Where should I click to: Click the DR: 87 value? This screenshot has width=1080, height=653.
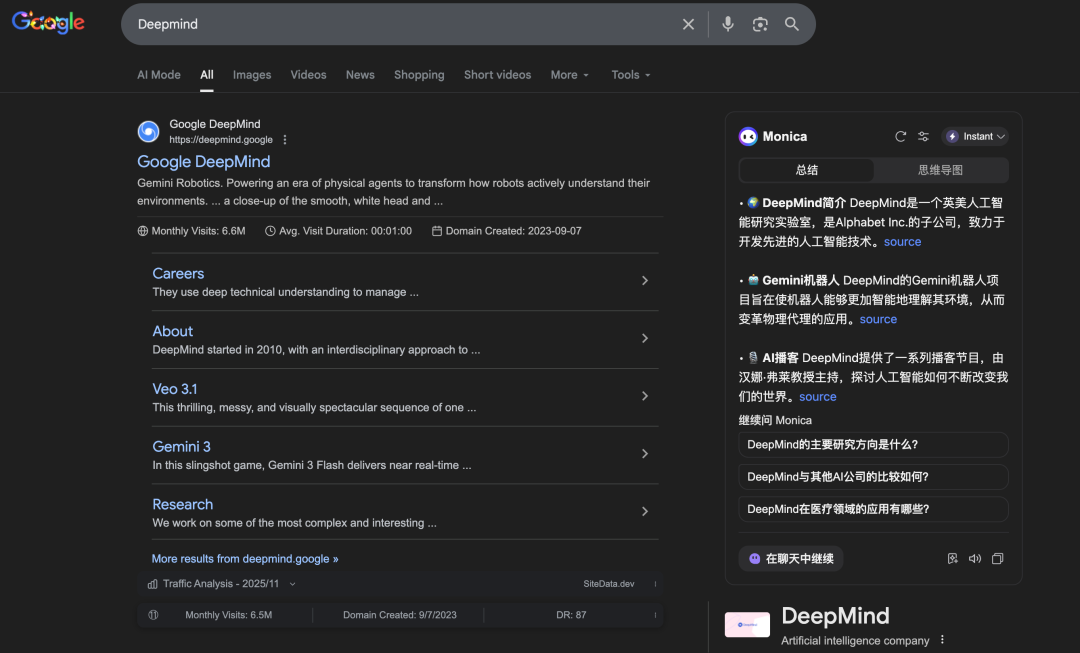571,615
